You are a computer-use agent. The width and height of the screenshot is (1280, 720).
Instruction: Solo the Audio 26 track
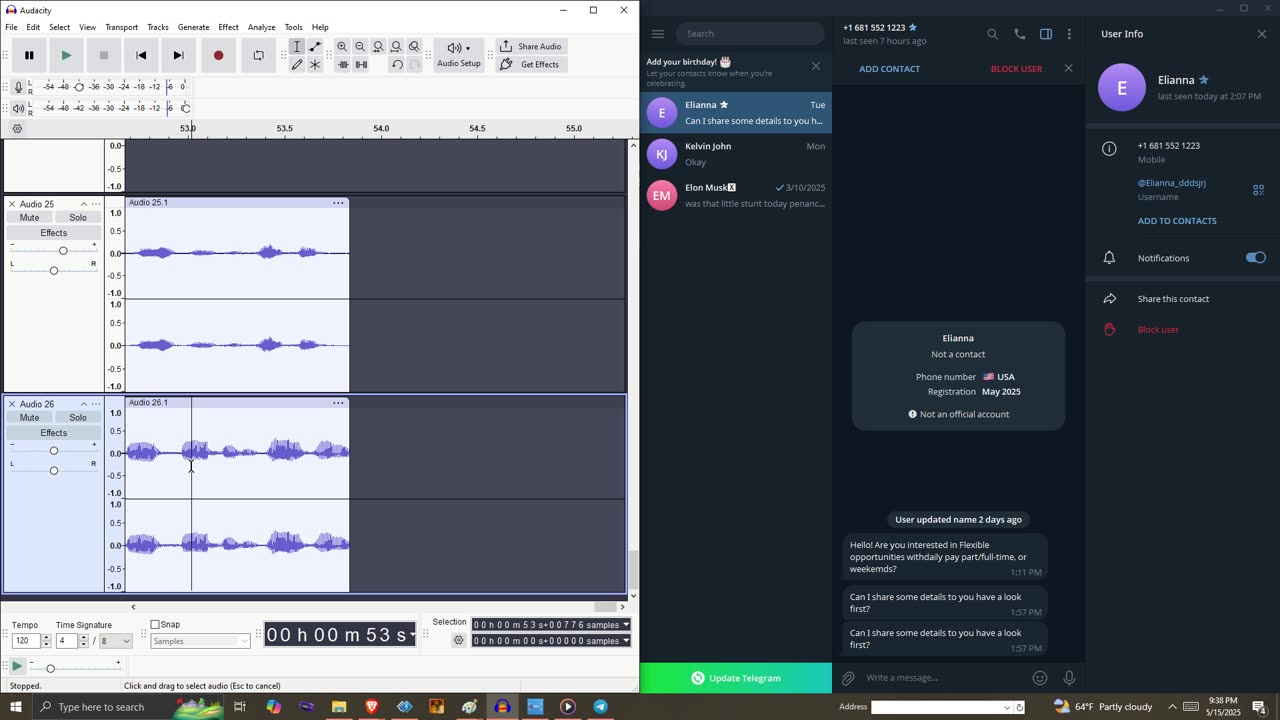coord(78,417)
